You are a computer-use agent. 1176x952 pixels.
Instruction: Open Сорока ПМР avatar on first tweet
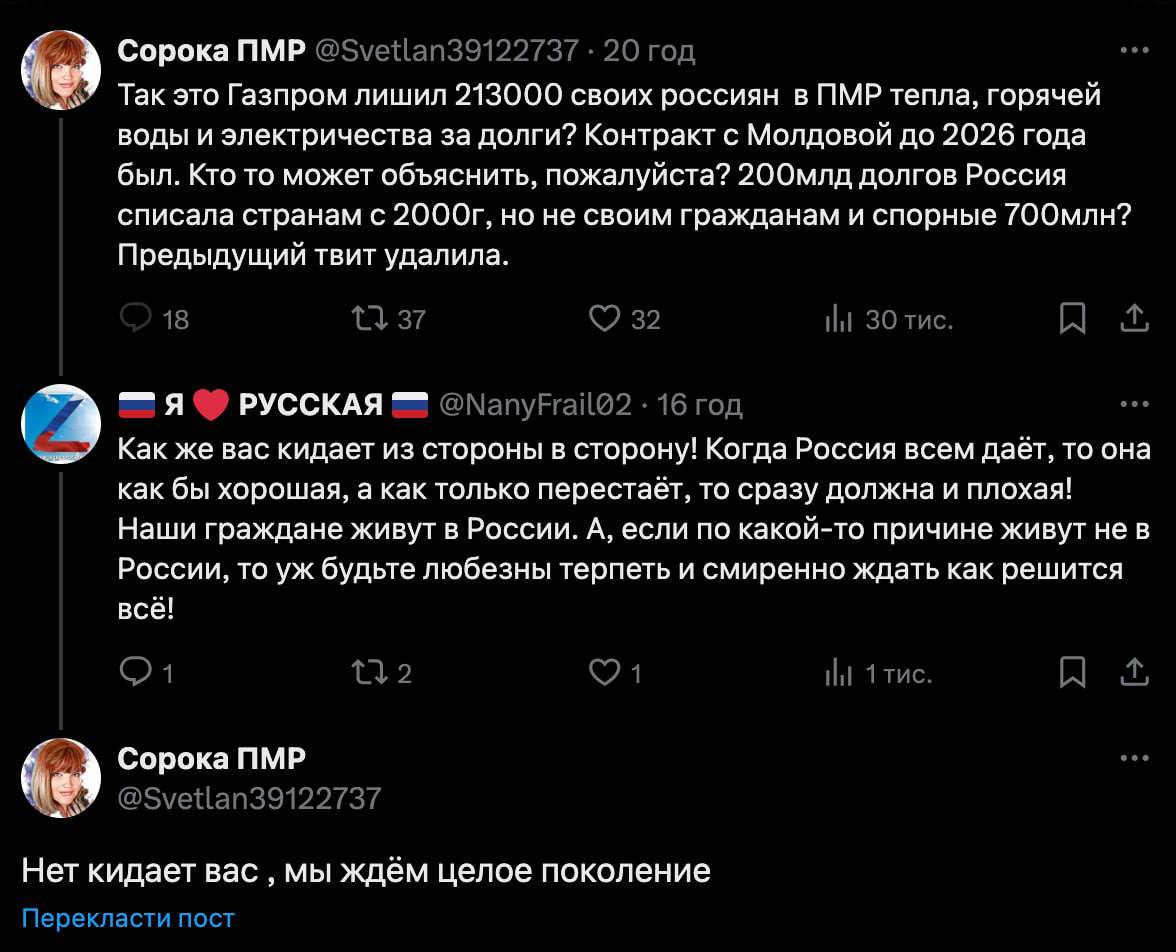click(61, 69)
